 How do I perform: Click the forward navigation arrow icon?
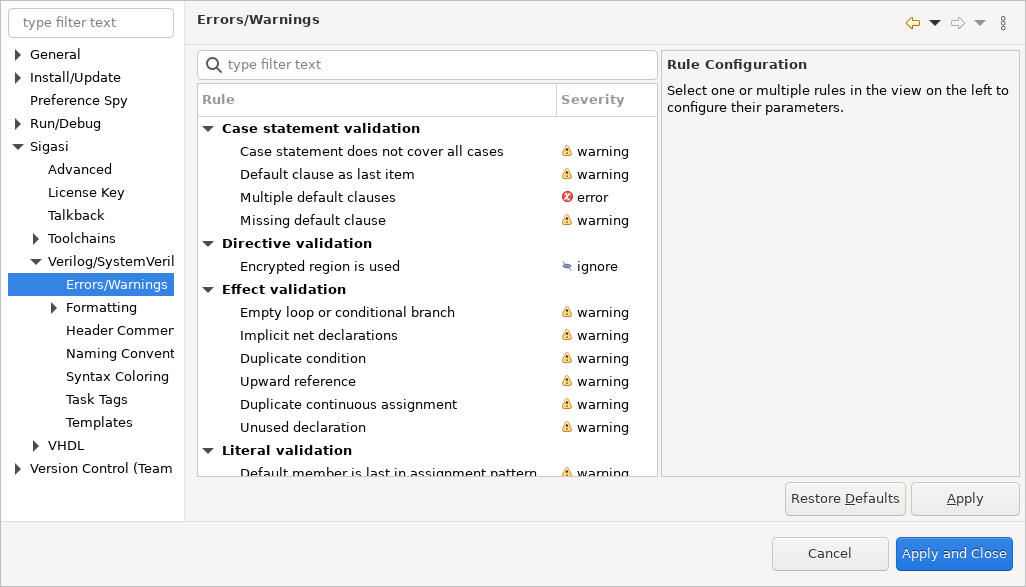pyautogui.click(x=958, y=24)
